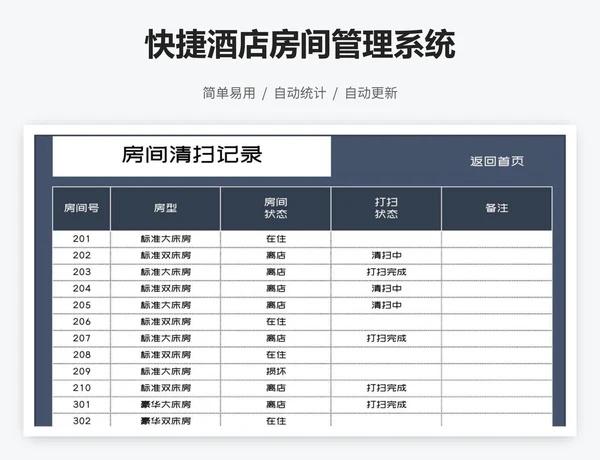The width and height of the screenshot is (600, 460).
Task: Click the 备注 column header
Action: pos(497,209)
